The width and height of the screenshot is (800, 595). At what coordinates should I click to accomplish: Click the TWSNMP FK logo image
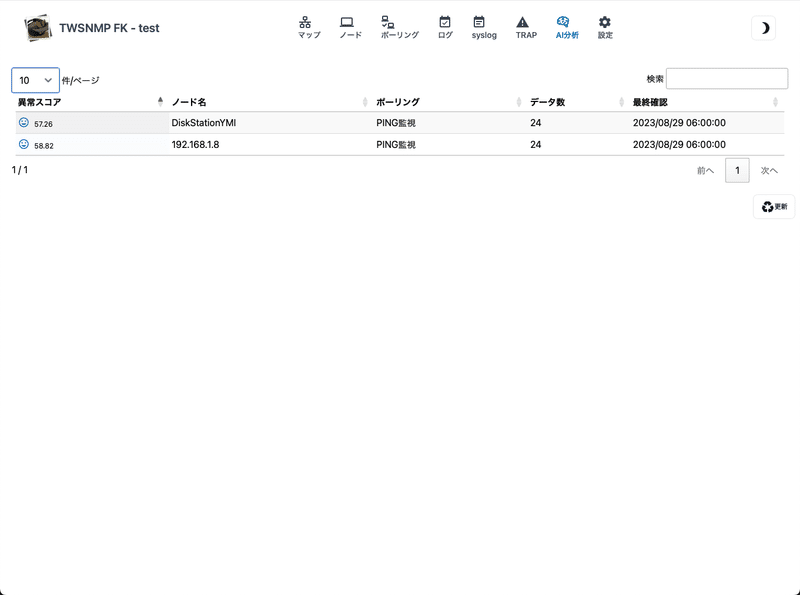pyautogui.click(x=38, y=28)
